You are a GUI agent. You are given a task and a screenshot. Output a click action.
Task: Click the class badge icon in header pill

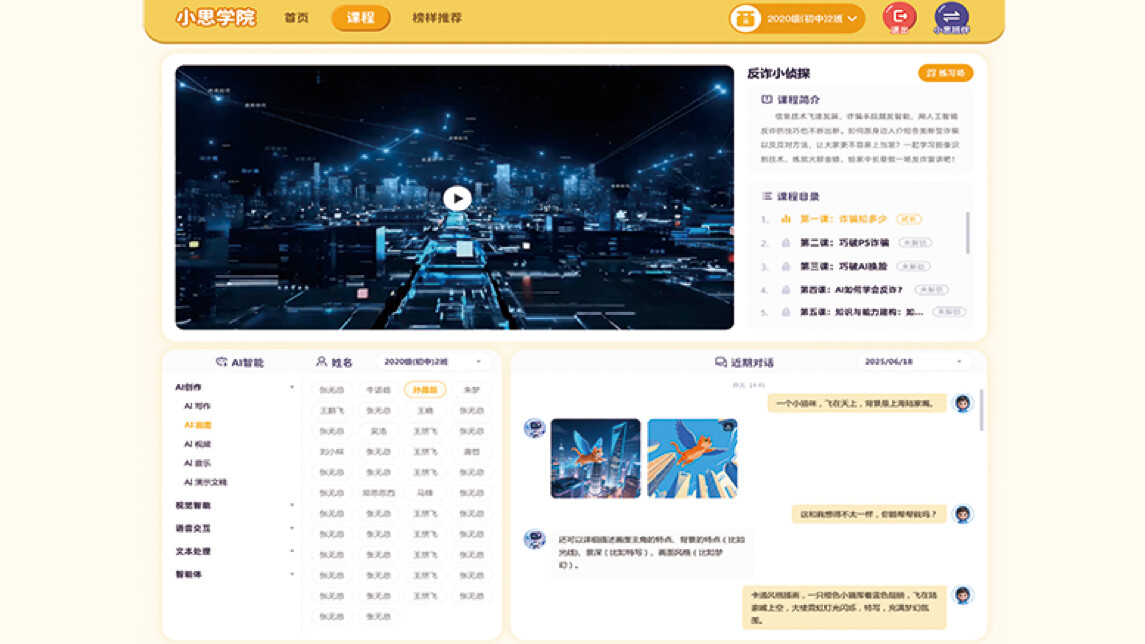click(745, 18)
